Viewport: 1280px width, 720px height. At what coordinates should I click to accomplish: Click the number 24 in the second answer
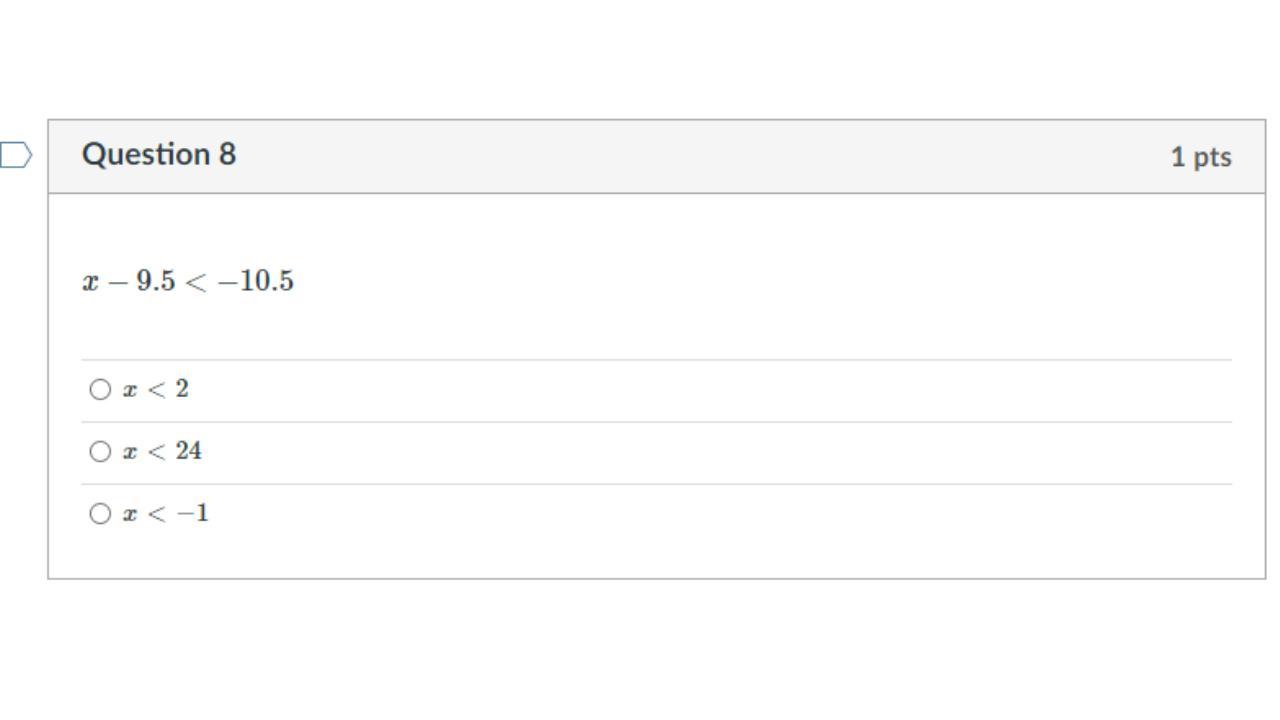(189, 452)
